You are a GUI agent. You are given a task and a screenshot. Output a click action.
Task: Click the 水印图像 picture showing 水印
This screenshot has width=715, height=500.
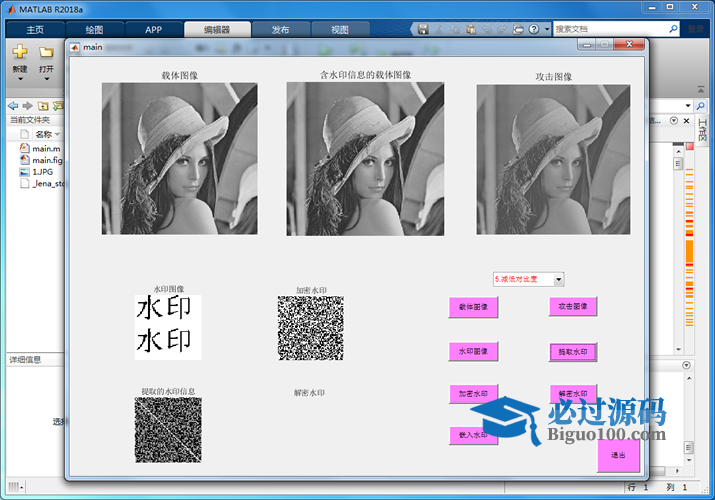168,327
